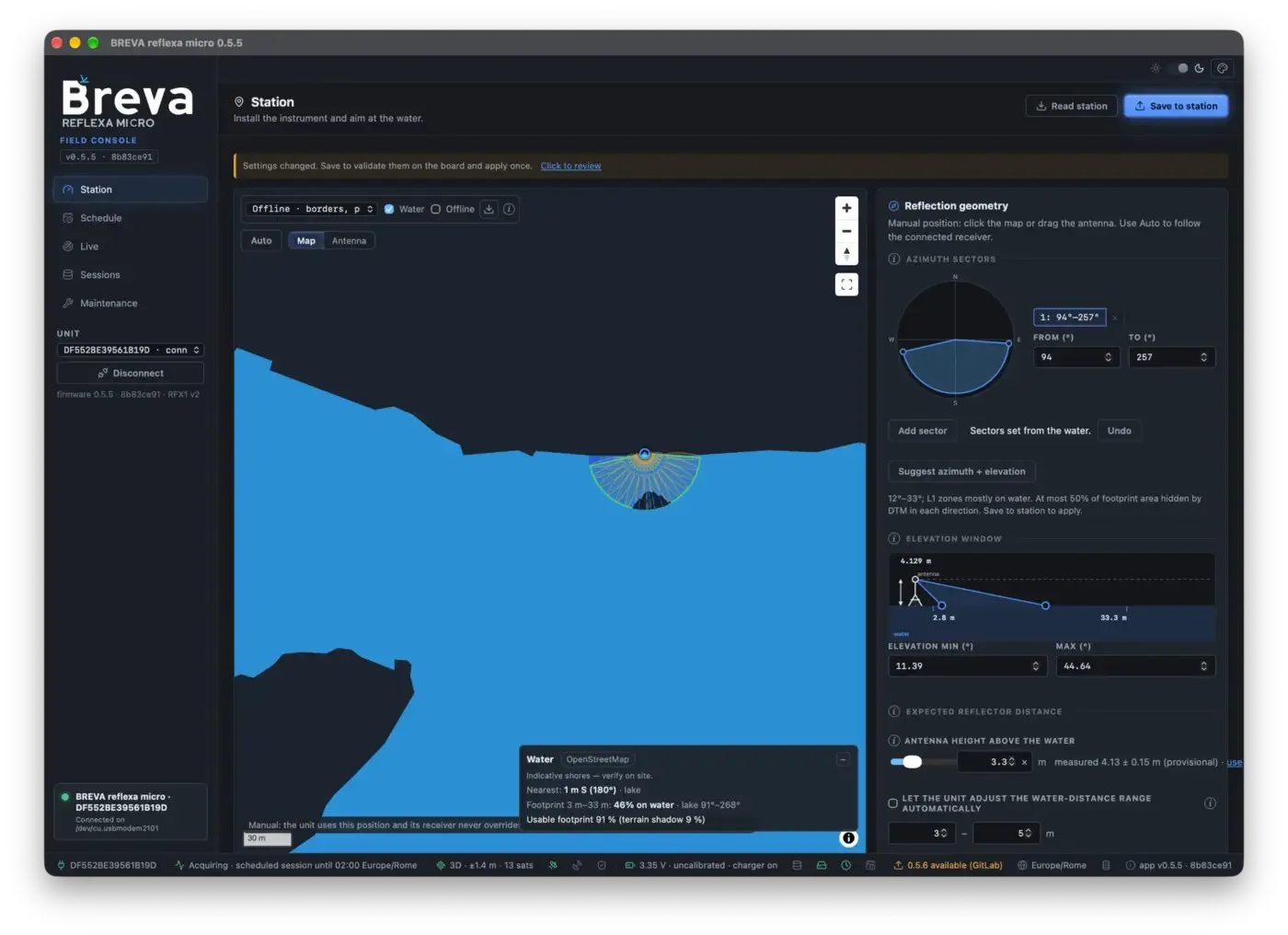Viewport: 1288px width, 935px height.
Task: Select the sector 1: 94°–257° field
Action: (x=1069, y=317)
